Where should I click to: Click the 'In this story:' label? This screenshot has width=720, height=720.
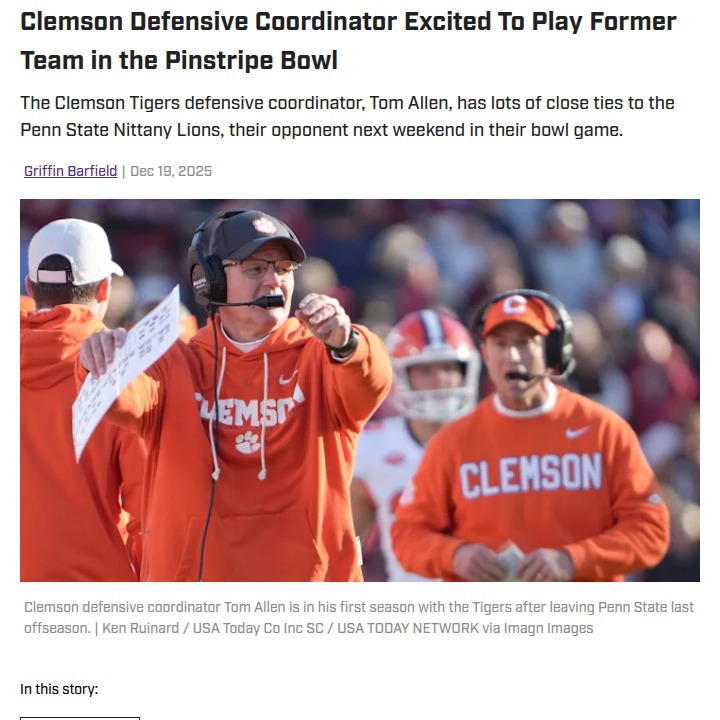59,689
